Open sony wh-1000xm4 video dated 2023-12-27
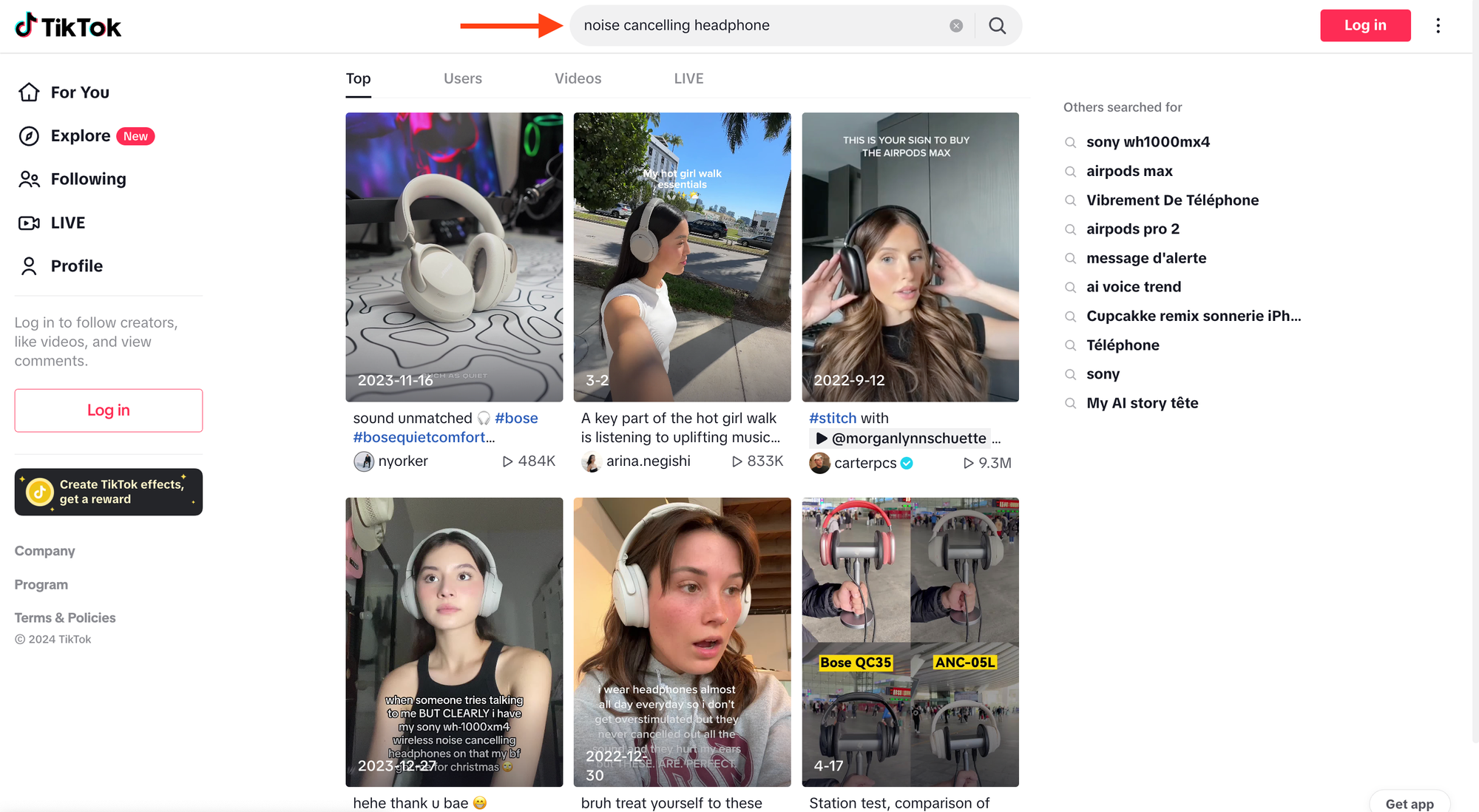The width and height of the screenshot is (1479, 812). click(x=454, y=642)
